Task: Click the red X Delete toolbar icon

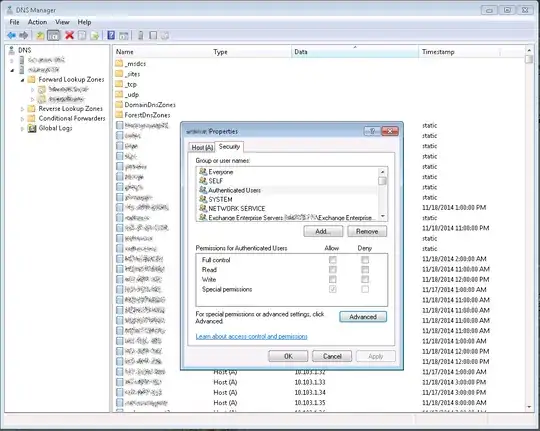Action: pos(70,35)
